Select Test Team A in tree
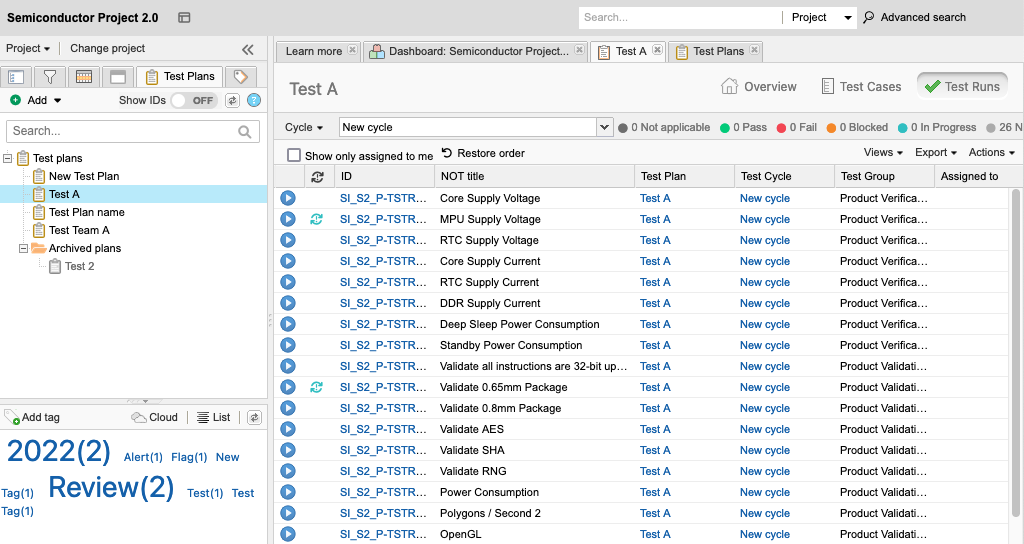The height and width of the screenshot is (544, 1024). coord(78,230)
